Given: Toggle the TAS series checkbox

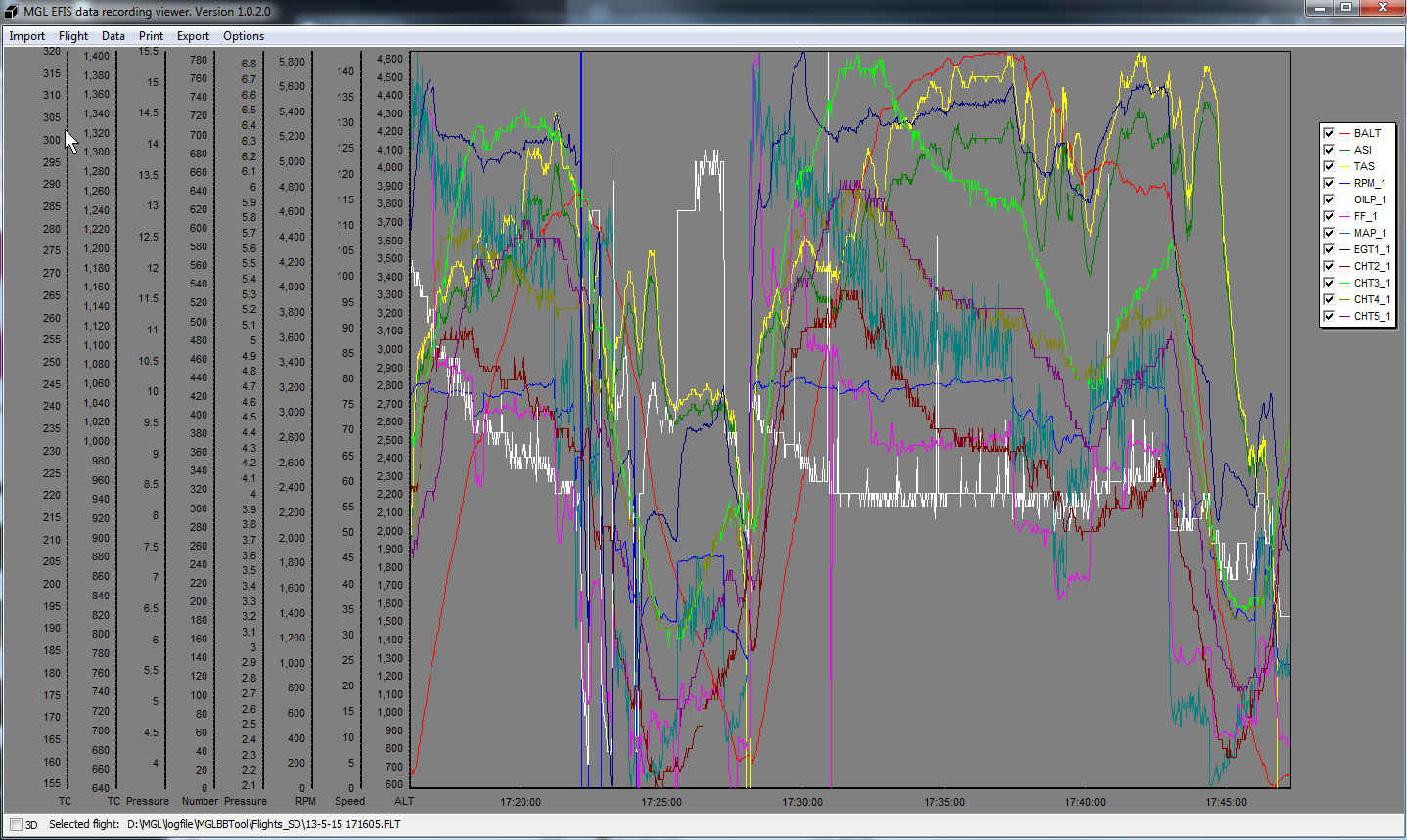Looking at the screenshot, I should point(1329,166).
